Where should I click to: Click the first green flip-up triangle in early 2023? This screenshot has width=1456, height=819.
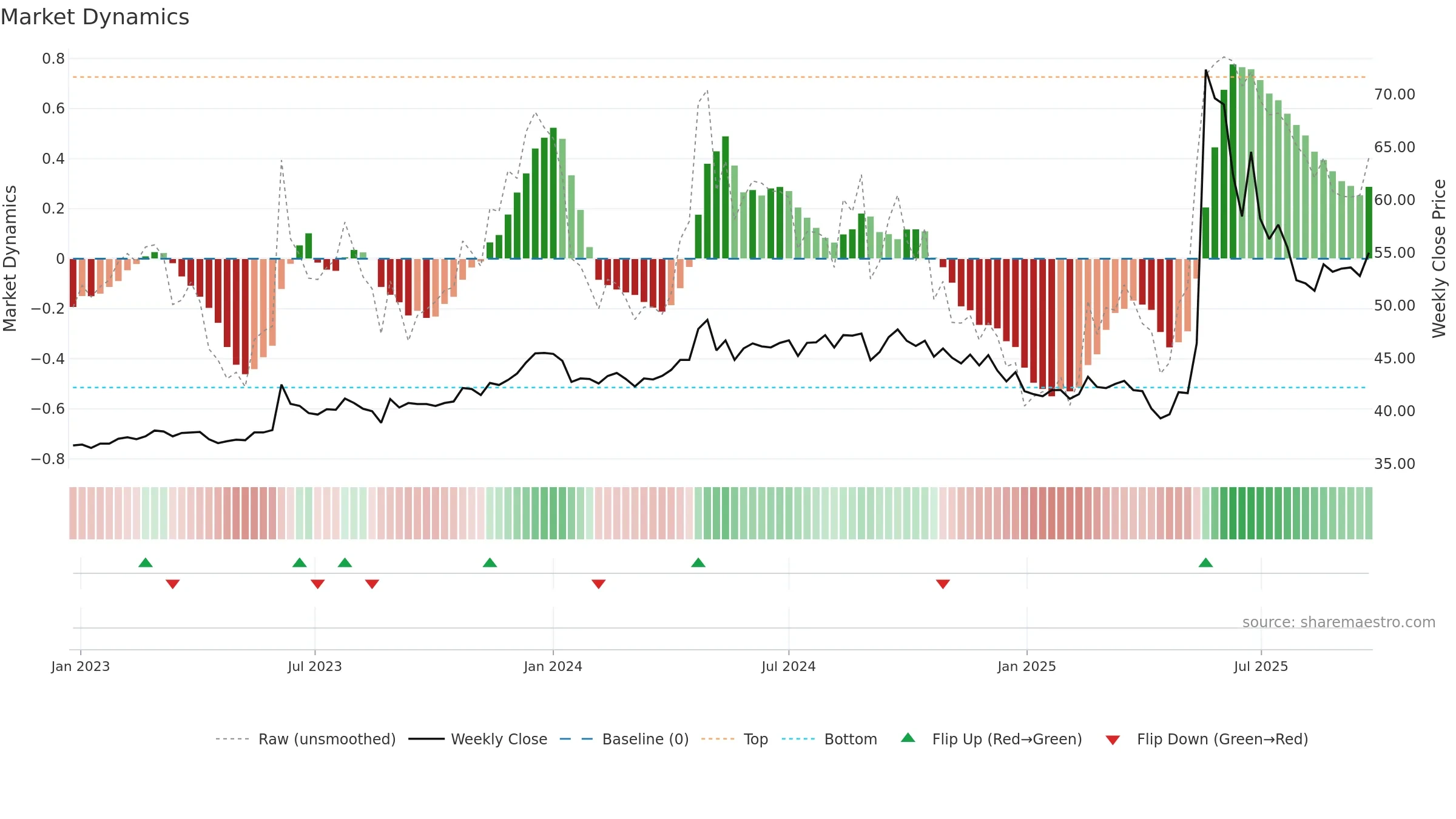click(146, 563)
